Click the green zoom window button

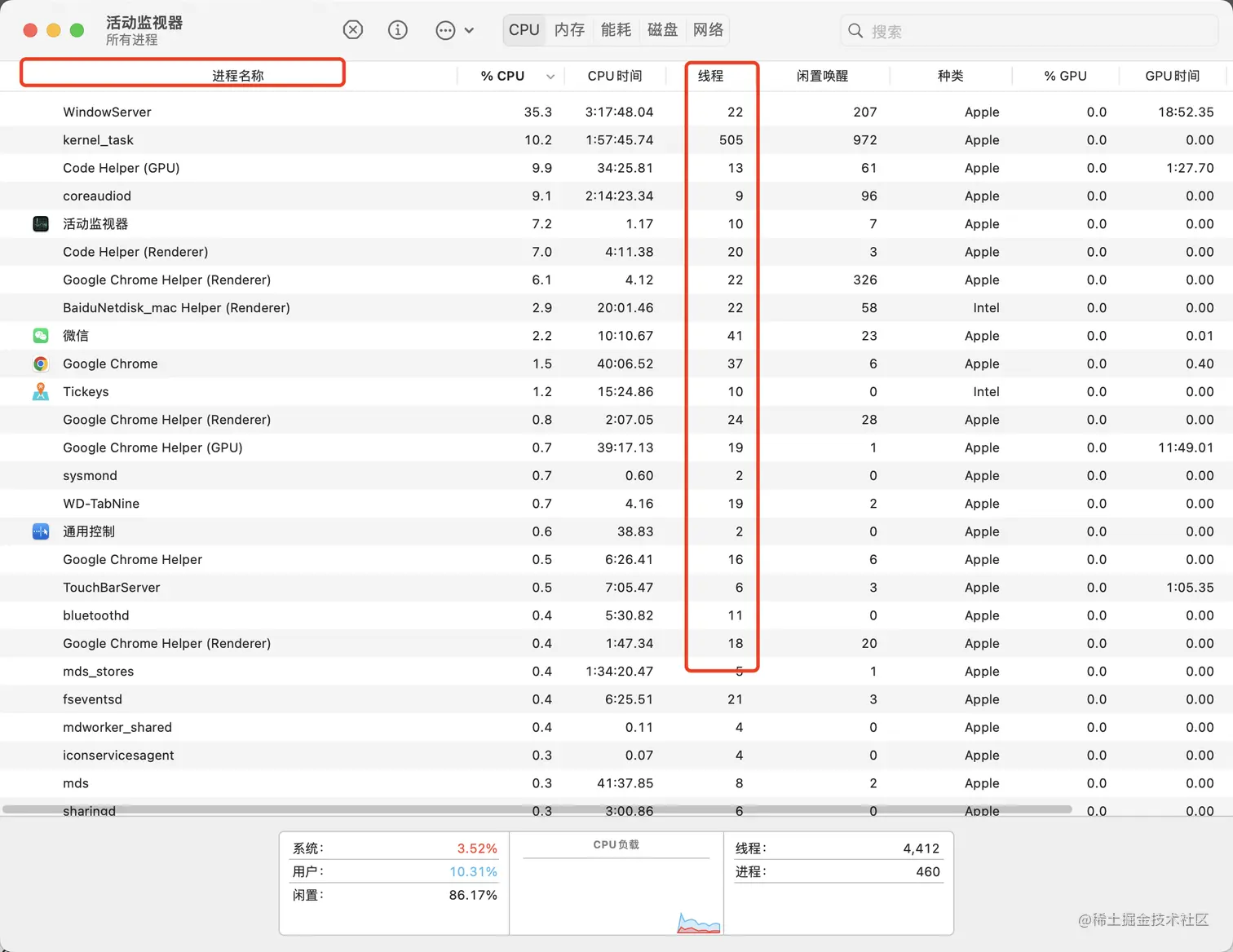(x=77, y=30)
